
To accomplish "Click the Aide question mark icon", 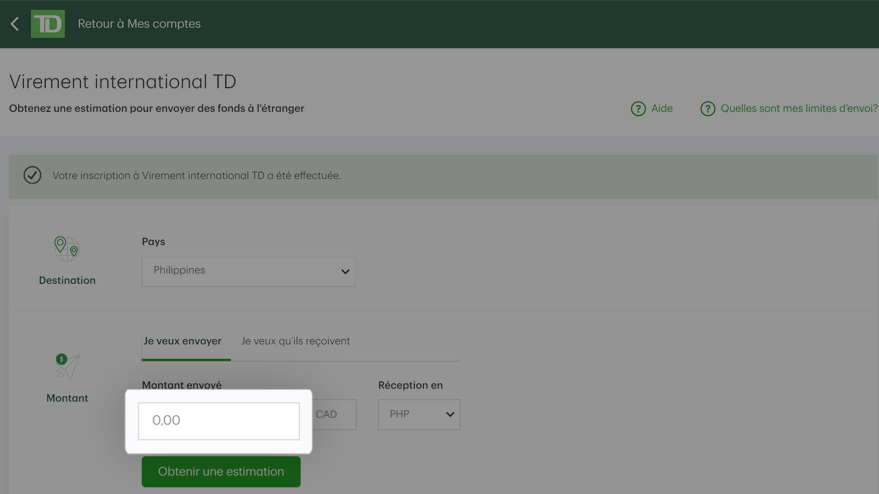I will (638, 109).
